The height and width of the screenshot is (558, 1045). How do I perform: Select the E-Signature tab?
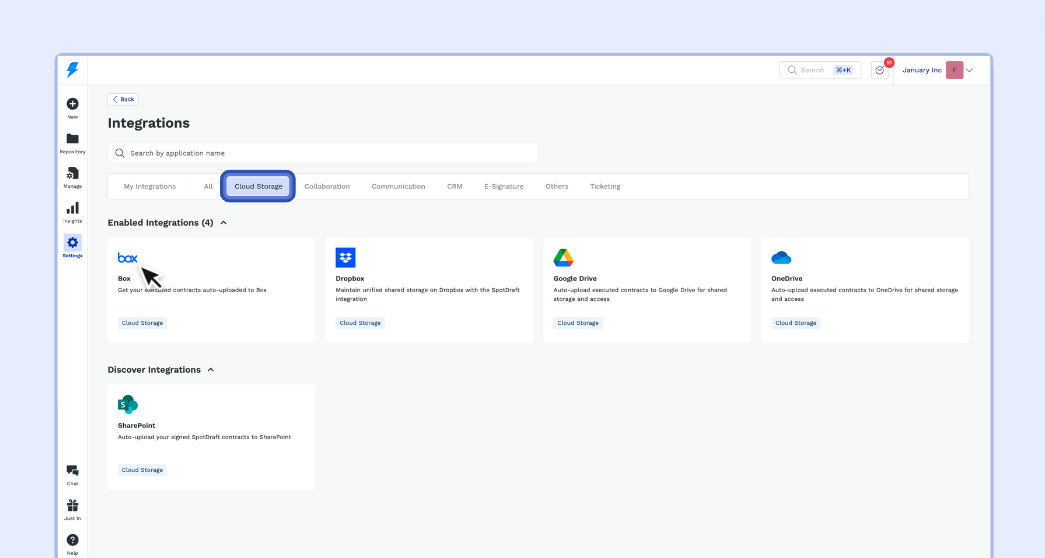(x=503, y=187)
